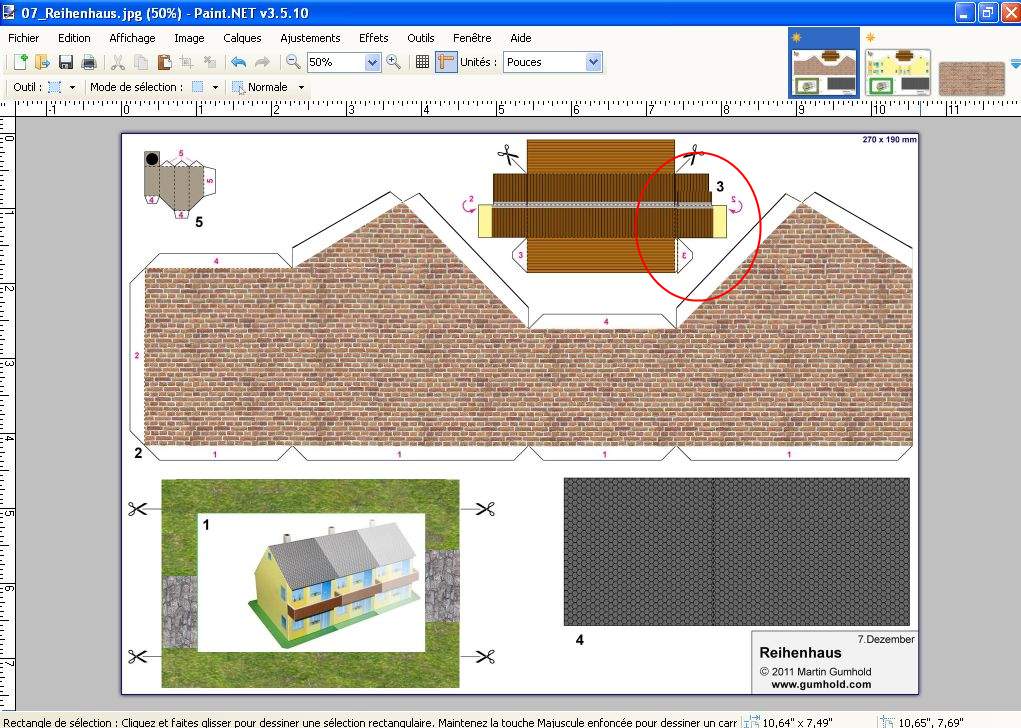Toggle the pixel grid display
The image size is (1021, 728).
[x=422, y=62]
